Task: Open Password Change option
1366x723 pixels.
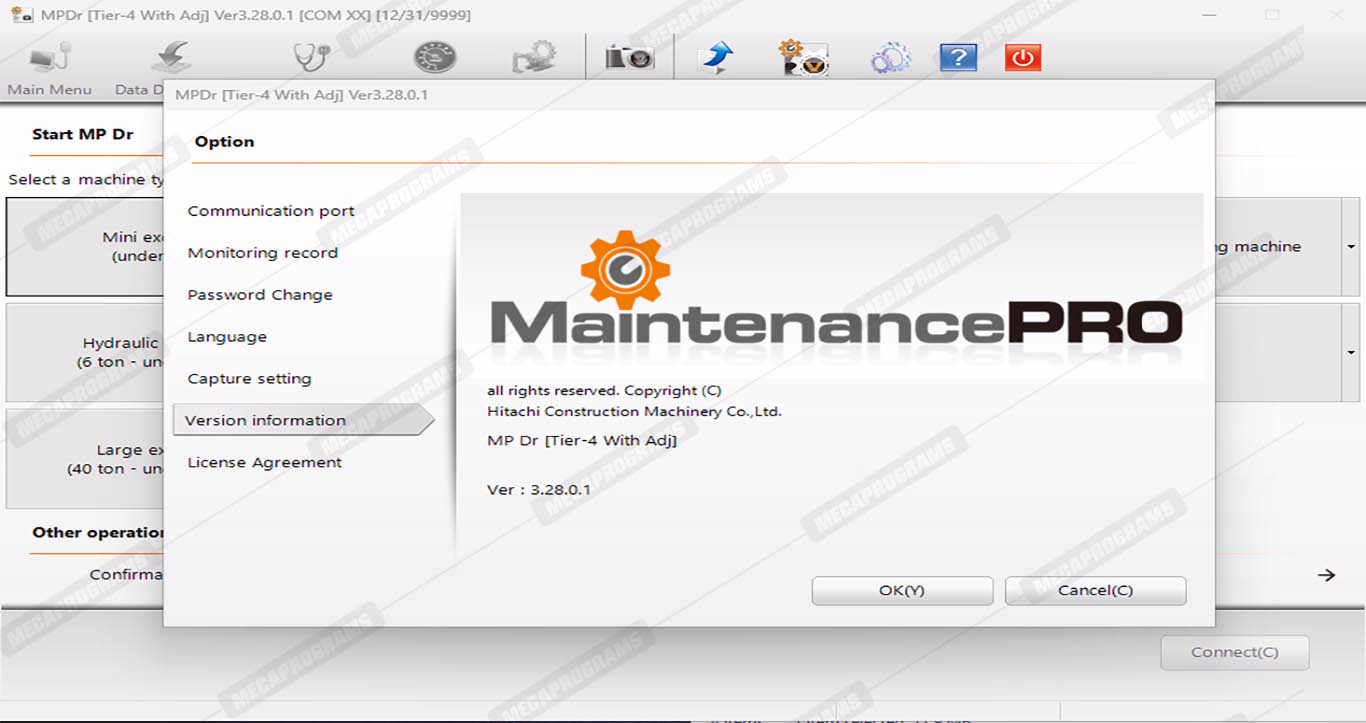Action: coord(260,295)
